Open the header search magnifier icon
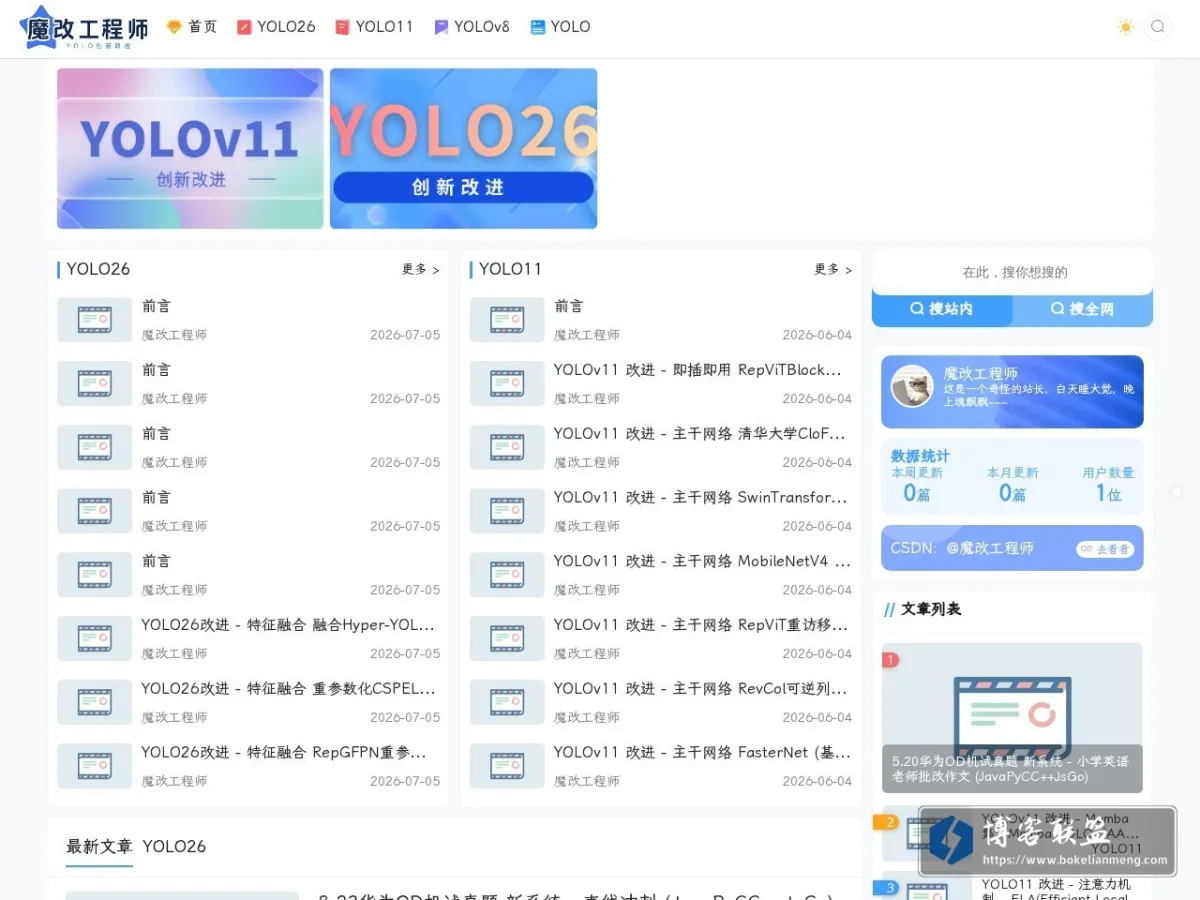The height and width of the screenshot is (900, 1200). point(1157,27)
